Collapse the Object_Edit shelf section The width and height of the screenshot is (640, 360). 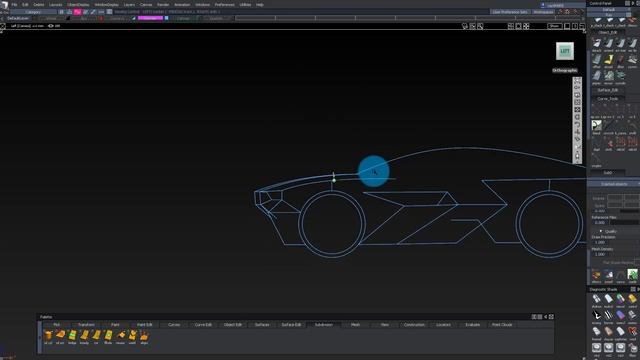(x=608, y=32)
